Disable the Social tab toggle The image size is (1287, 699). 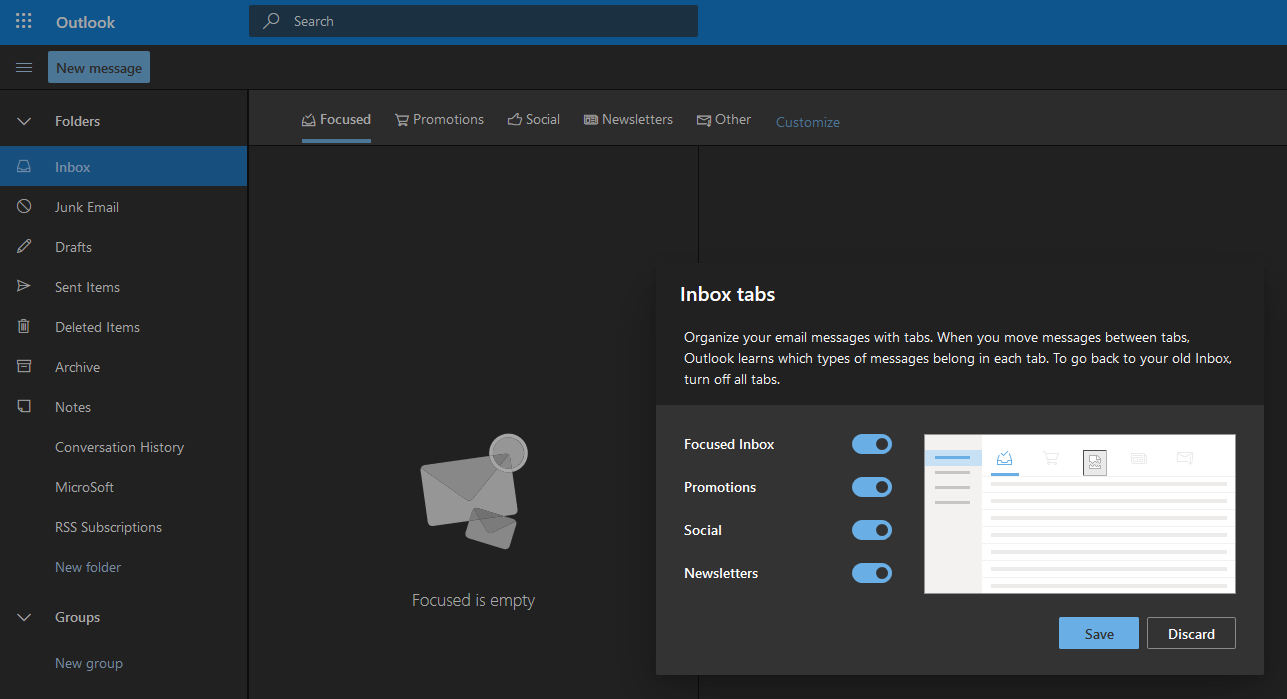(x=872, y=530)
